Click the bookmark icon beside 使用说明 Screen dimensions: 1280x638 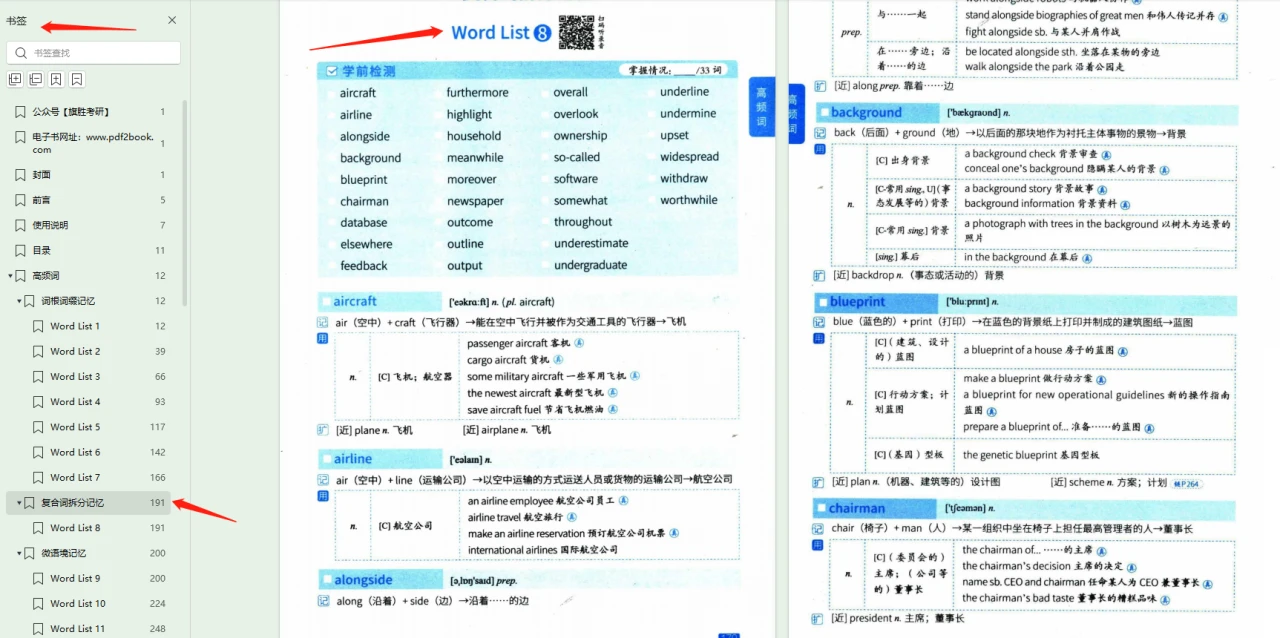coord(21,225)
